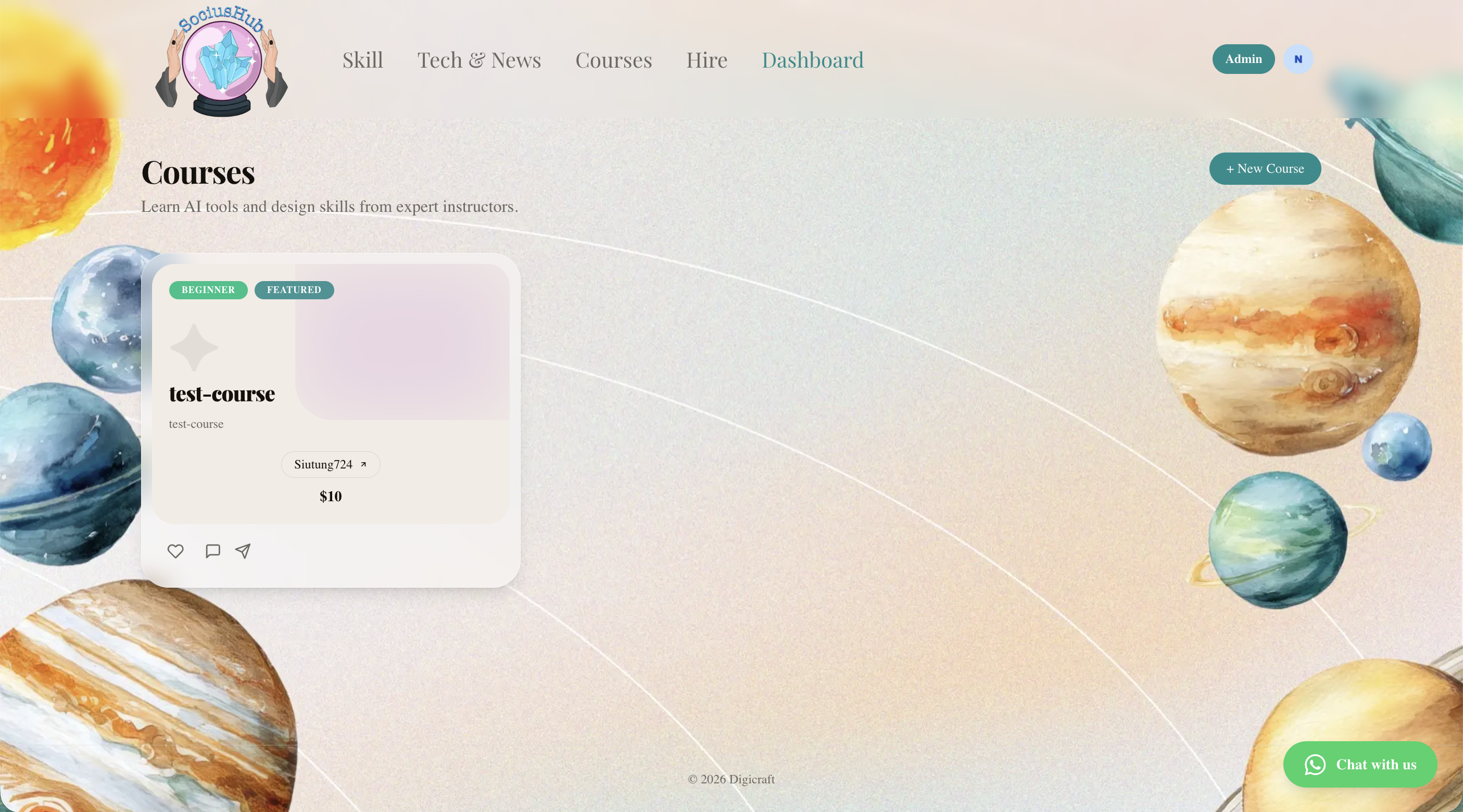Screen dimensions: 1463x812
Task: Create a course with + New Course
Action: [x=1265, y=169]
